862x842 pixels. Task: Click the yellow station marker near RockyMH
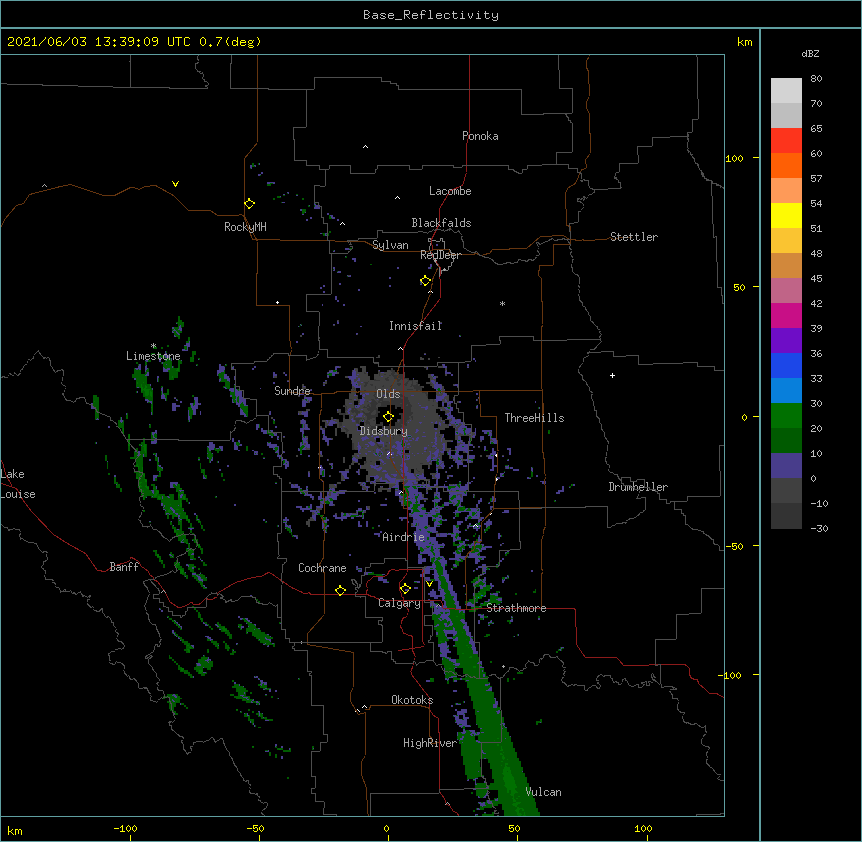pos(249,204)
